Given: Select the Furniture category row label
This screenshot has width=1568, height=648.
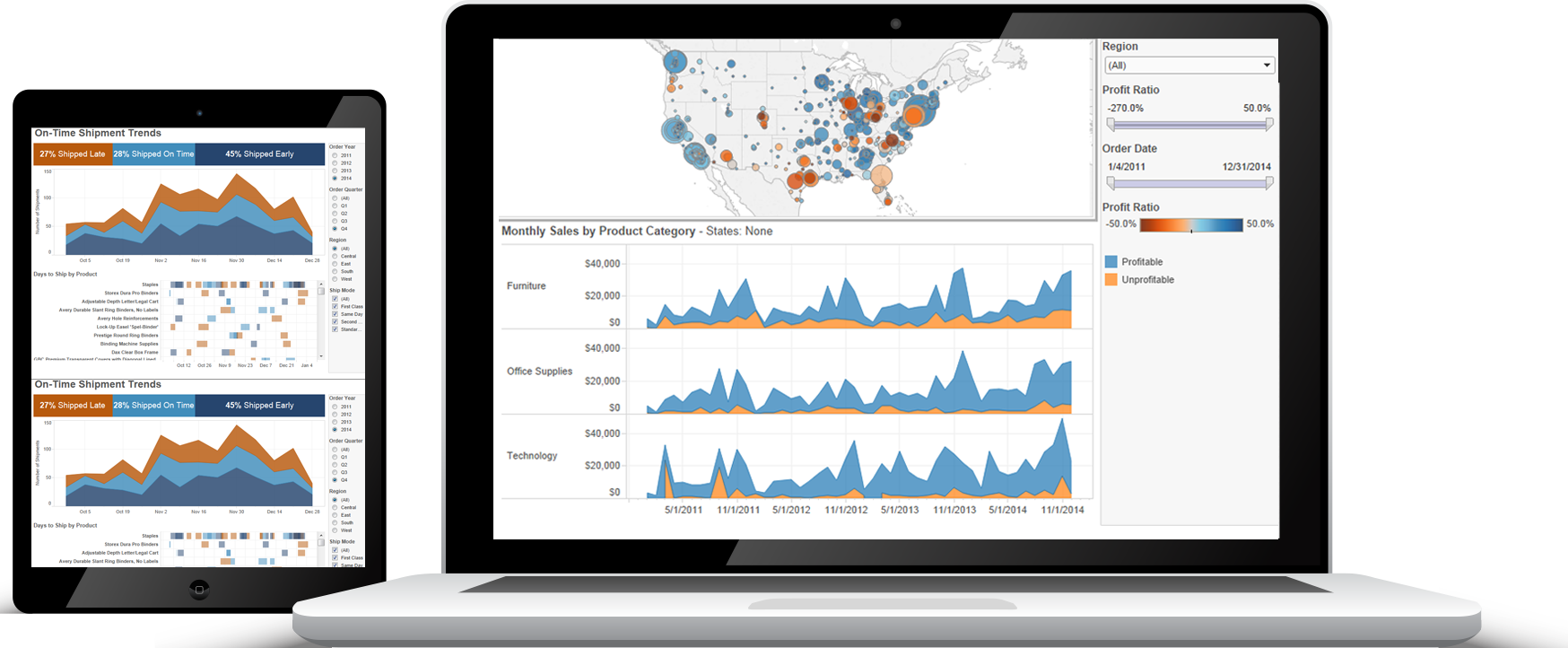Looking at the screenshot, I should coord(526,286).
